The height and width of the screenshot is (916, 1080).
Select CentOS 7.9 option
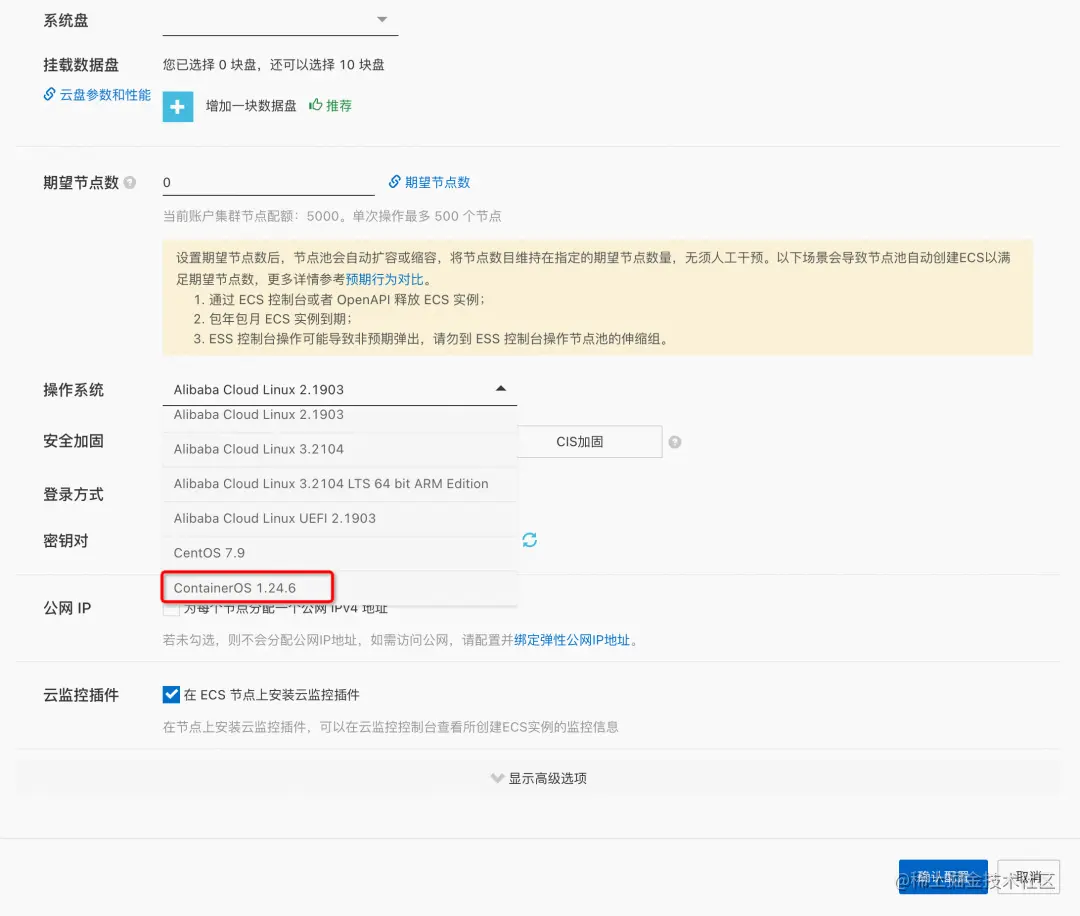point(340,553)
